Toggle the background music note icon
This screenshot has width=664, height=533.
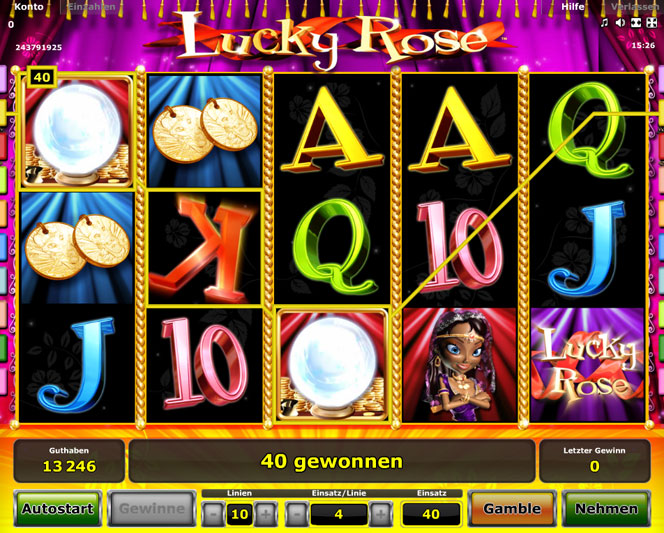pos(605,23)
